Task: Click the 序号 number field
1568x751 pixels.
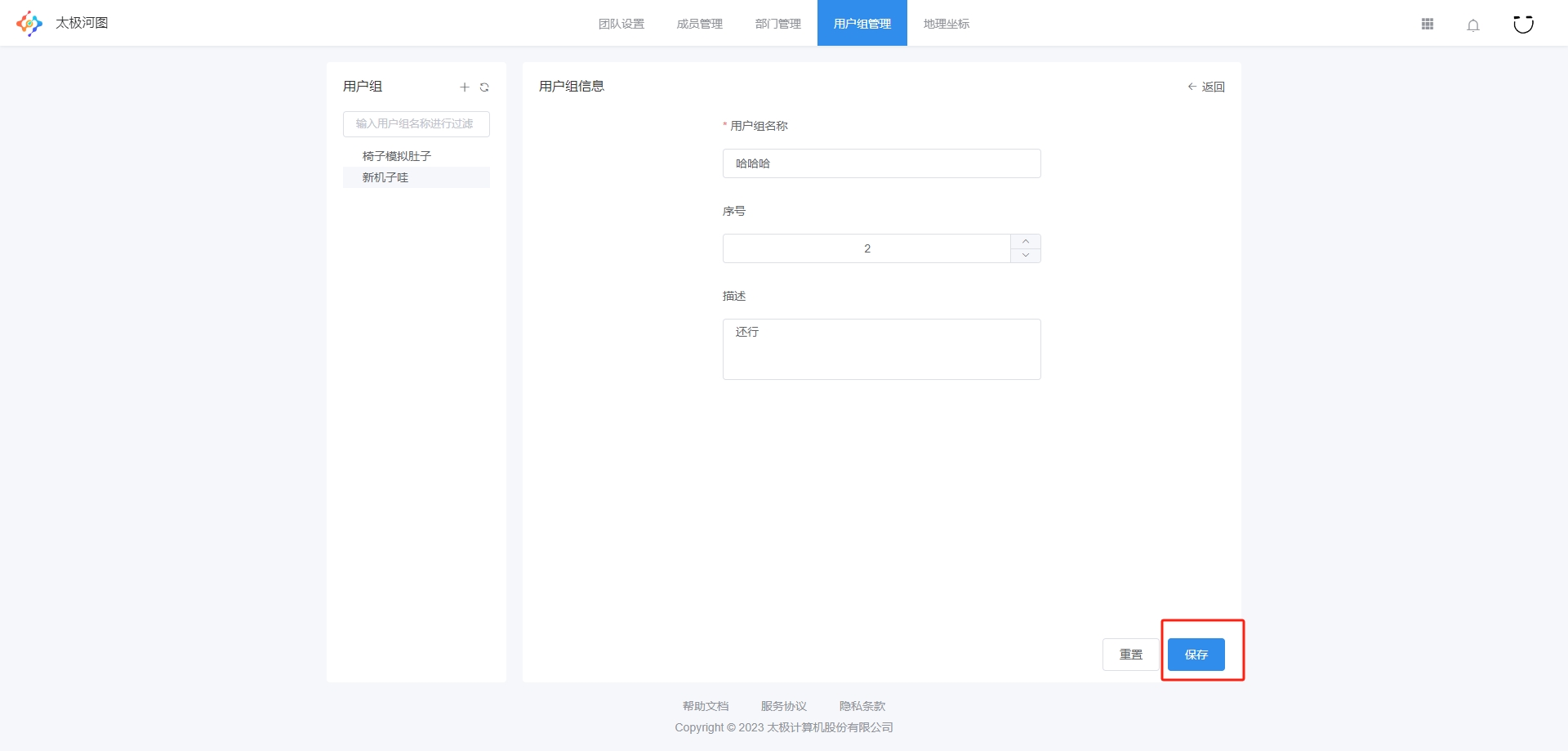Action: (866, 248)
